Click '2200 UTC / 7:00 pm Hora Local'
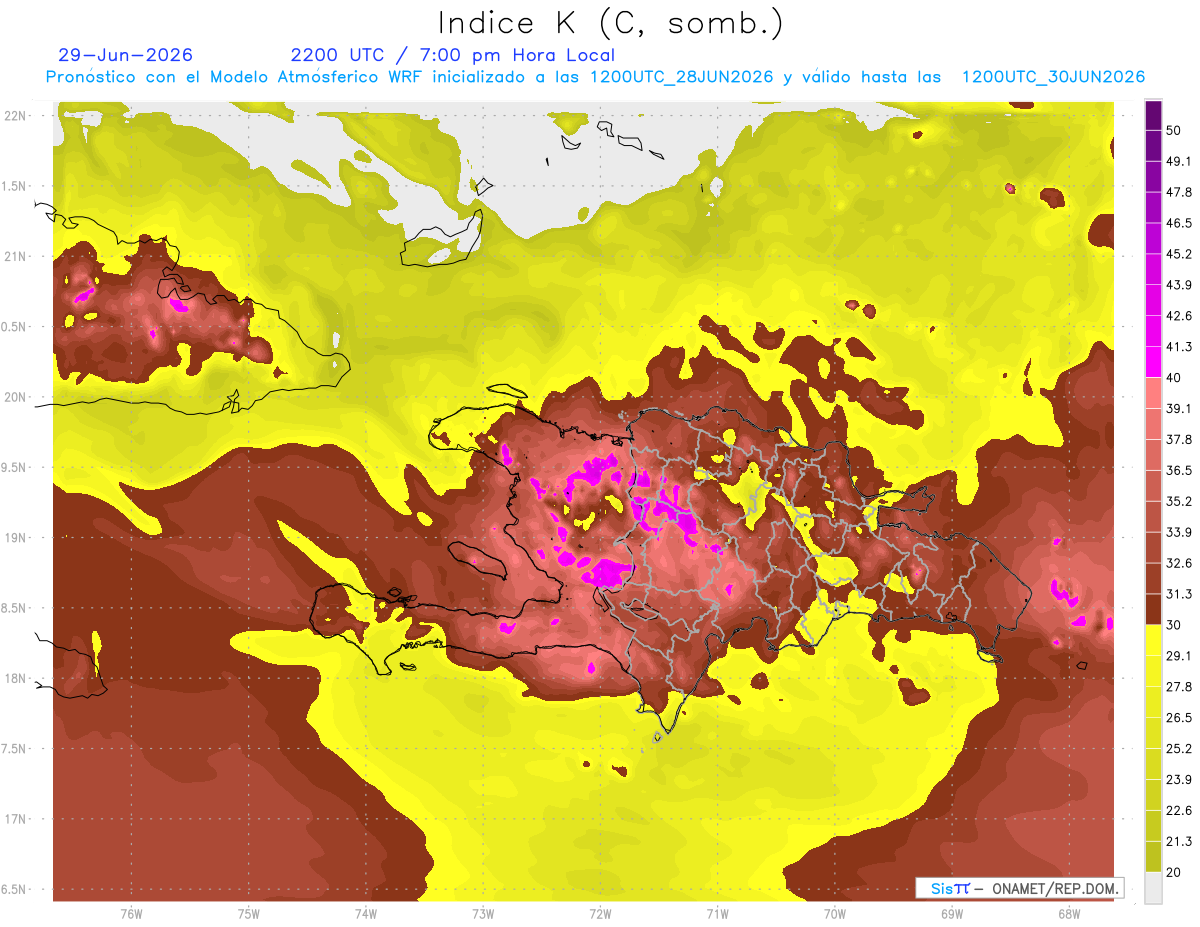The height and width of the screenshot is (927, 1200). (x=453, y=55)
